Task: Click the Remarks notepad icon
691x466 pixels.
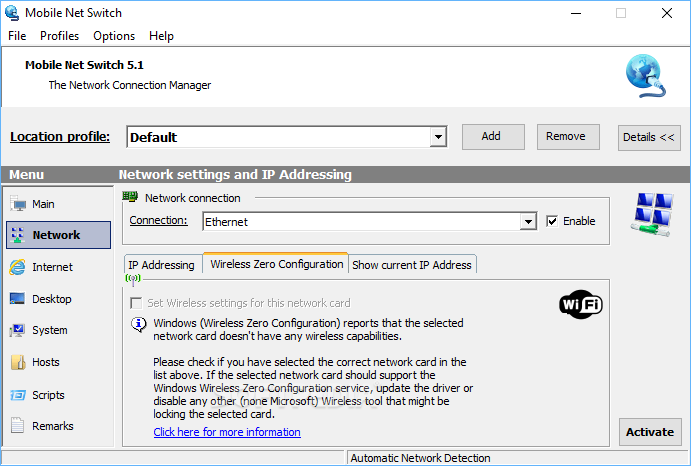Action: pos(17,426)
